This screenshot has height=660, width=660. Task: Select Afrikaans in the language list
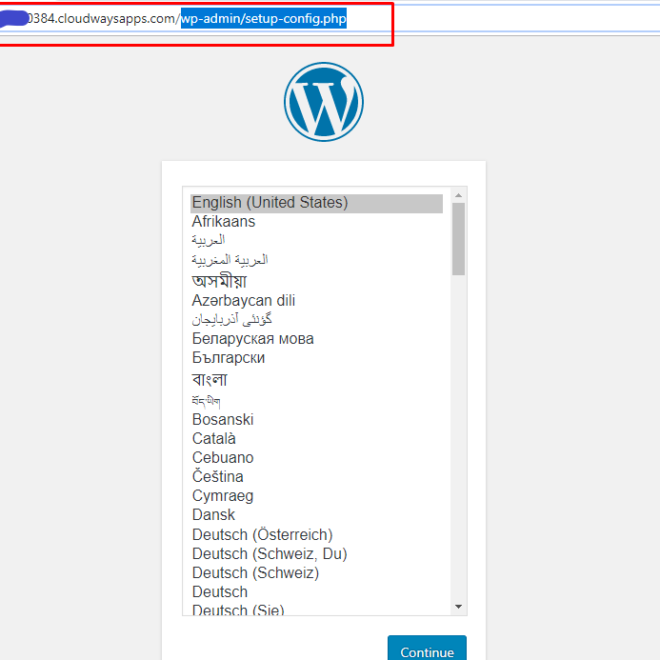pos(317,222)
